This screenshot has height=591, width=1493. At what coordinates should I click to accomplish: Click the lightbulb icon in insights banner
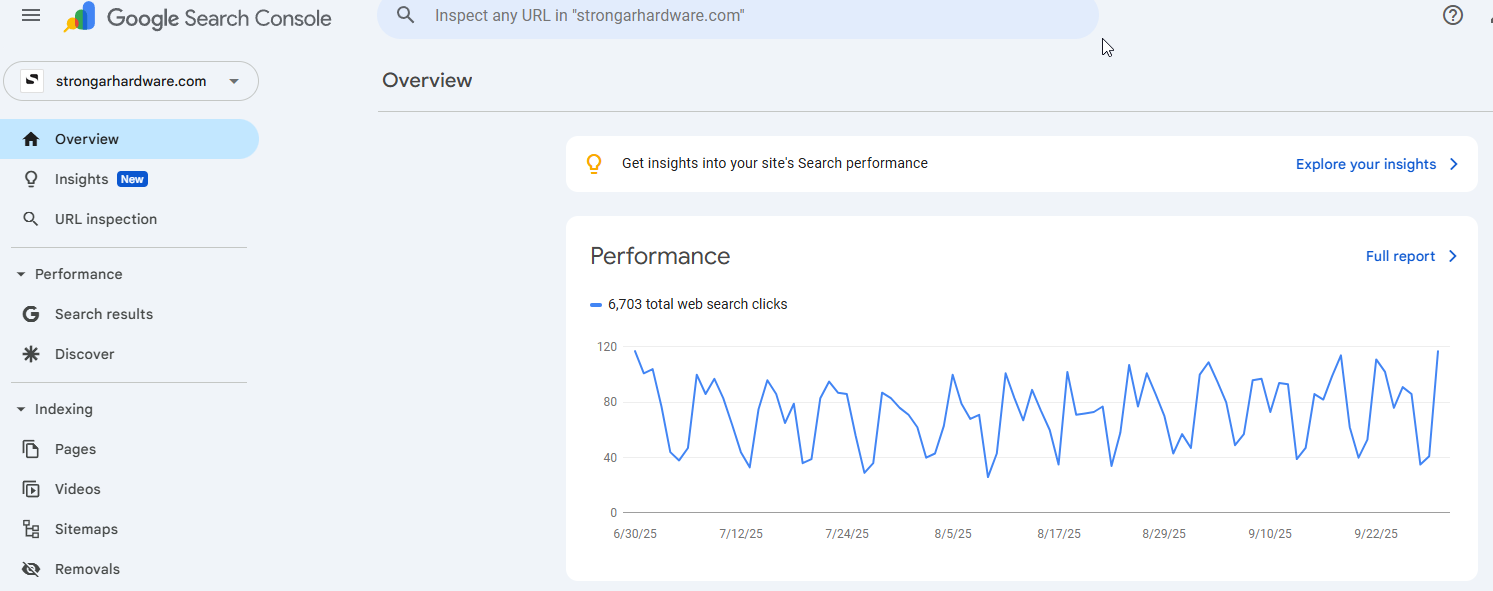click(594, 164)
